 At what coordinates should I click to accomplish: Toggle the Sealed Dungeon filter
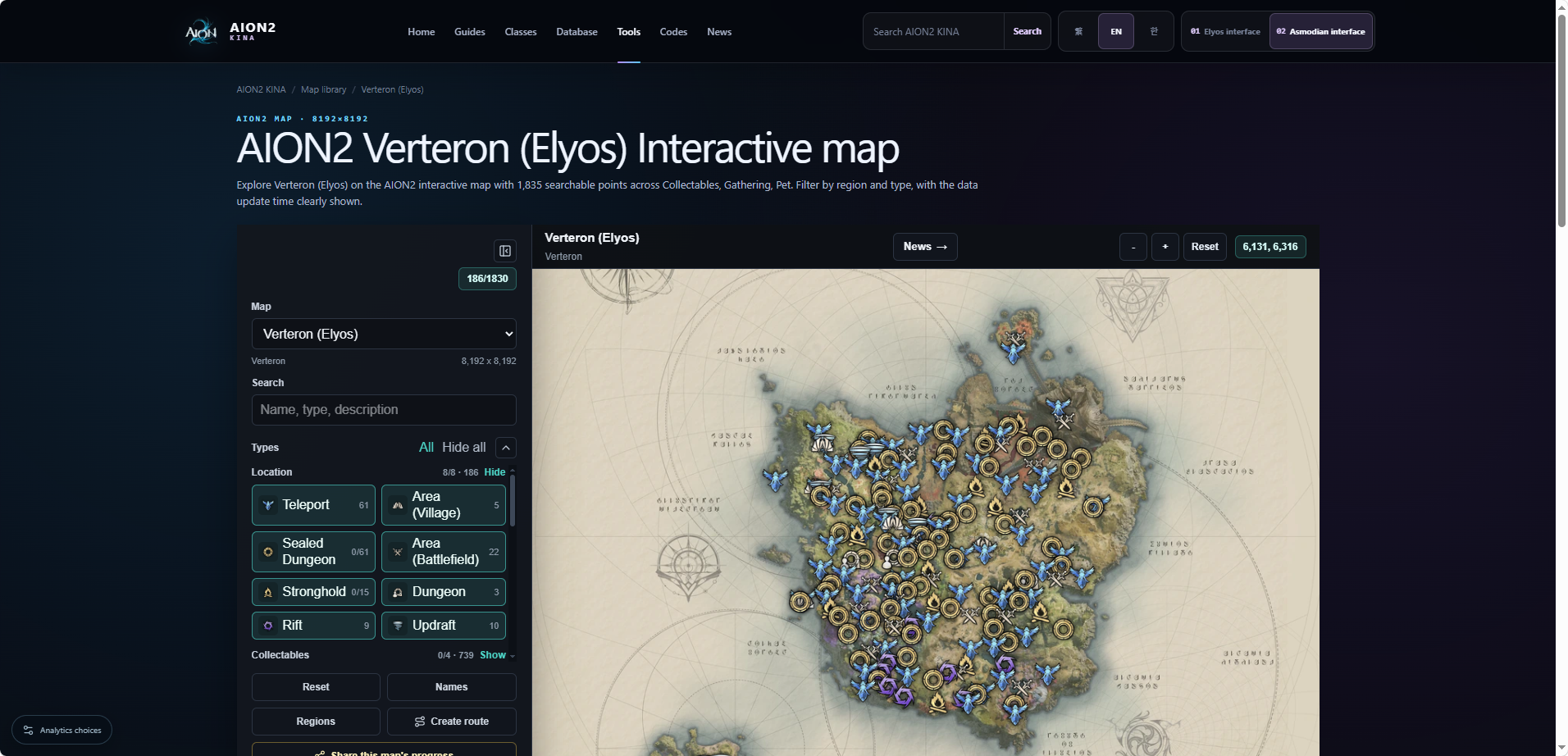click(x=313, y=552)
